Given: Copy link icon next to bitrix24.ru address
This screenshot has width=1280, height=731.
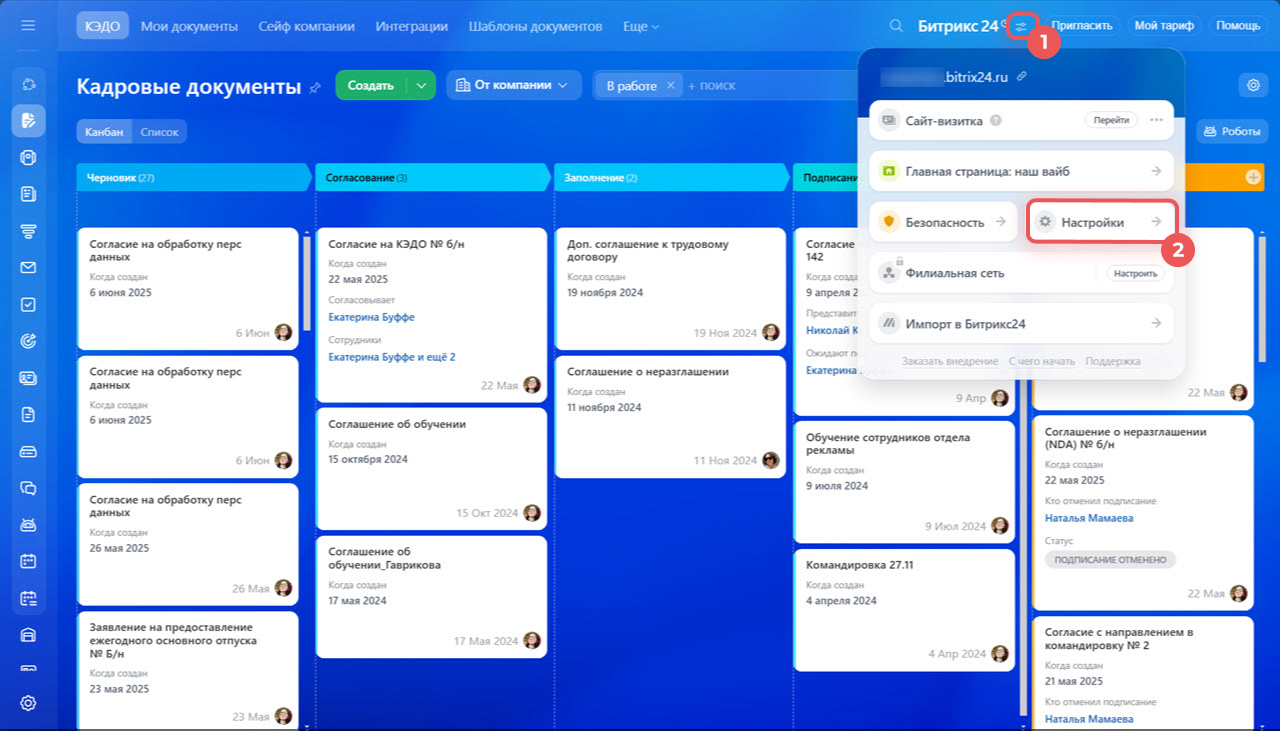Looking at the screenshot, I should pyautogui.click(x=1021, y=76).
